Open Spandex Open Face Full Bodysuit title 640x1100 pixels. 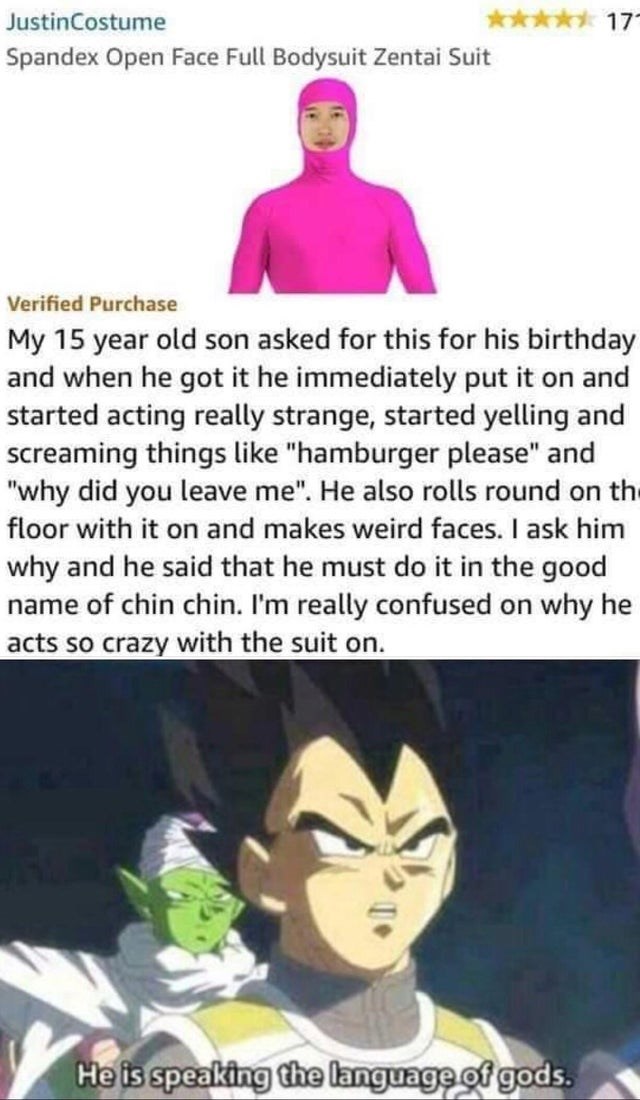[x=248, y=58]
